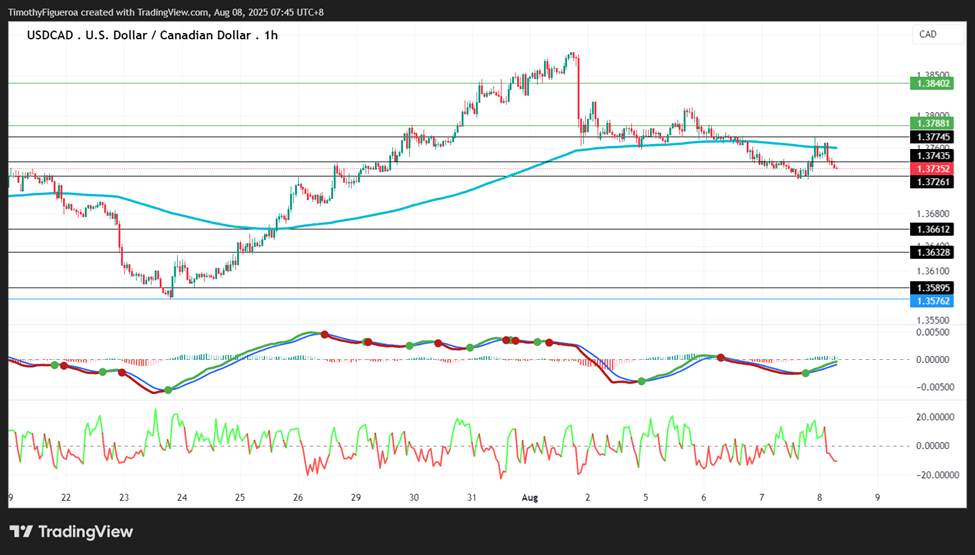975x555 pixels.
Task: Click date 22 on the time axis
Action: tap(66, 498)
